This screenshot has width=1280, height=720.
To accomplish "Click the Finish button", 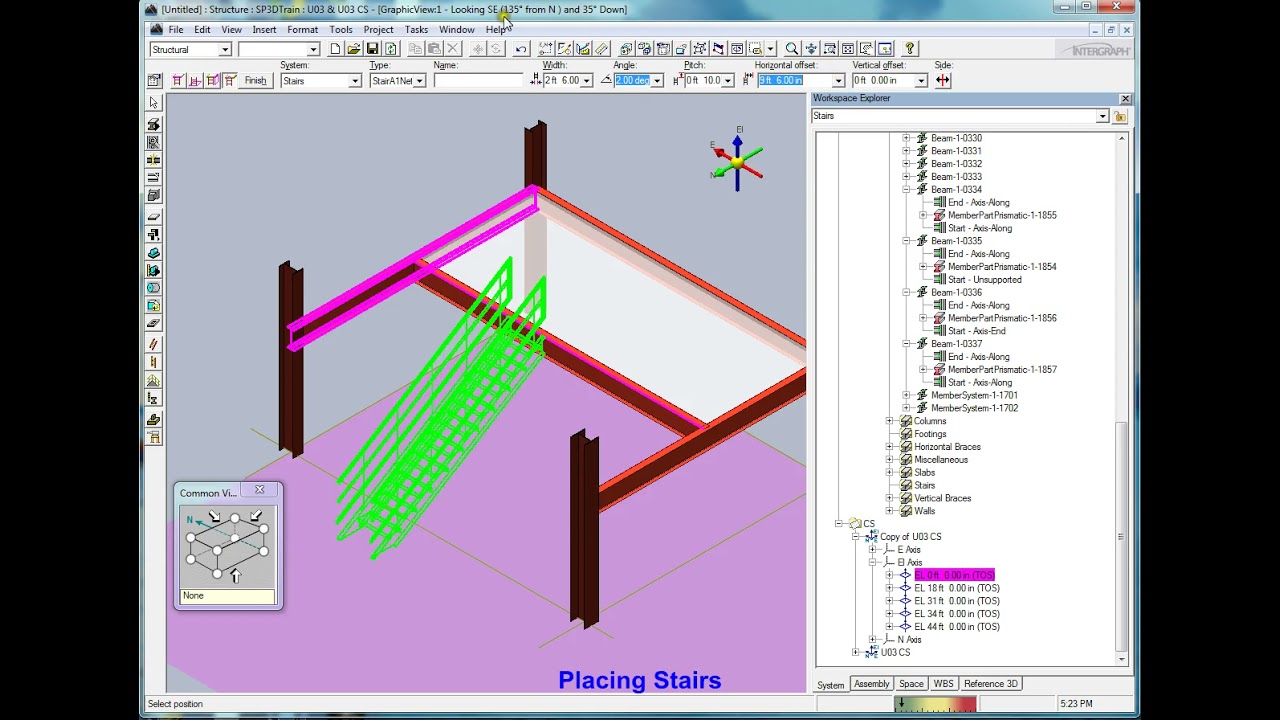I will (255, 81).
